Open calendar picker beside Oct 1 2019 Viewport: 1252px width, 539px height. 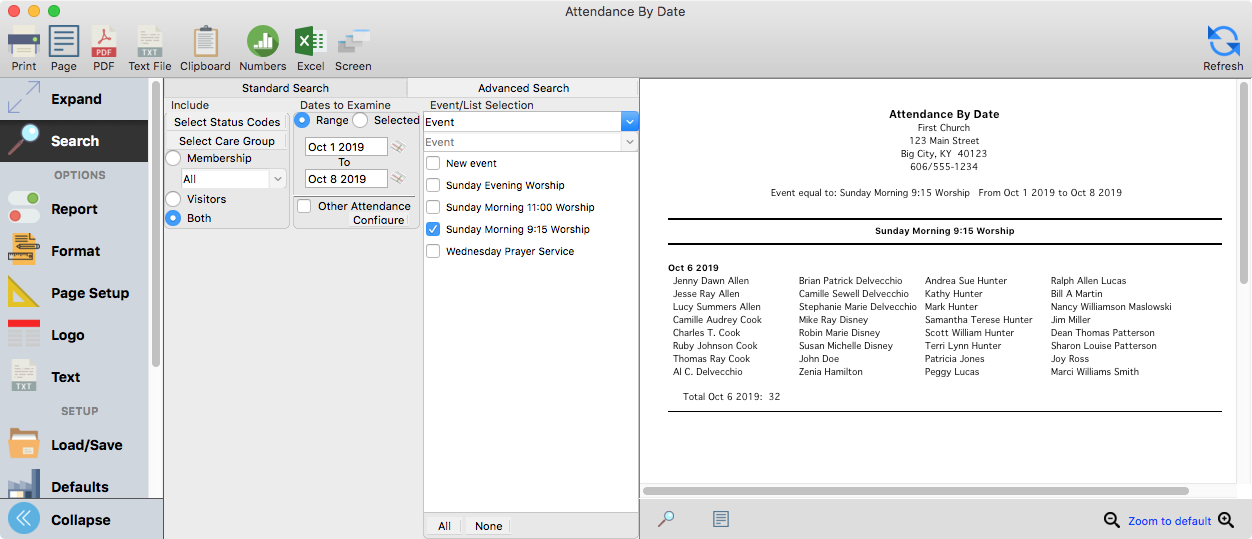(398, 147)
